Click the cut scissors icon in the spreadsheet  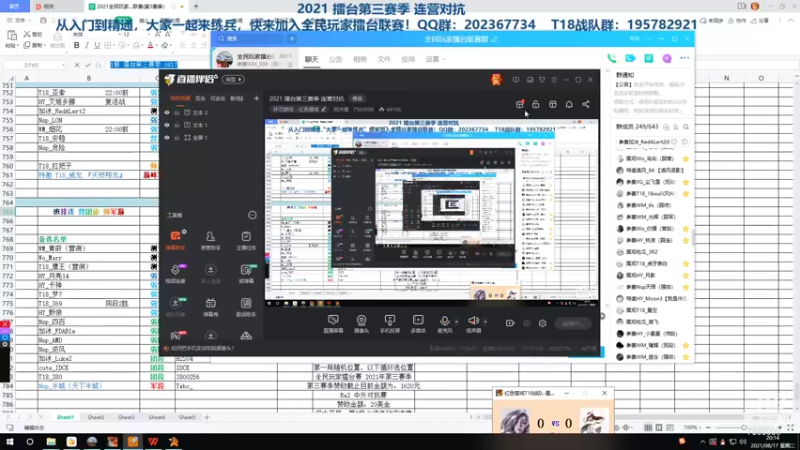pos(27,34)
